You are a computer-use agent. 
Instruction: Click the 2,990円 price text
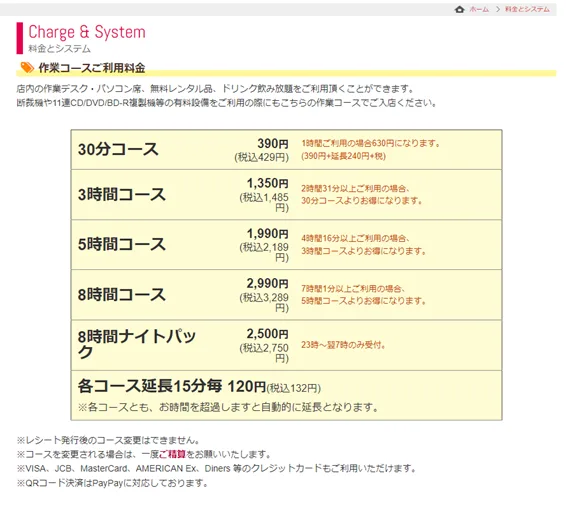pos(267,283)
